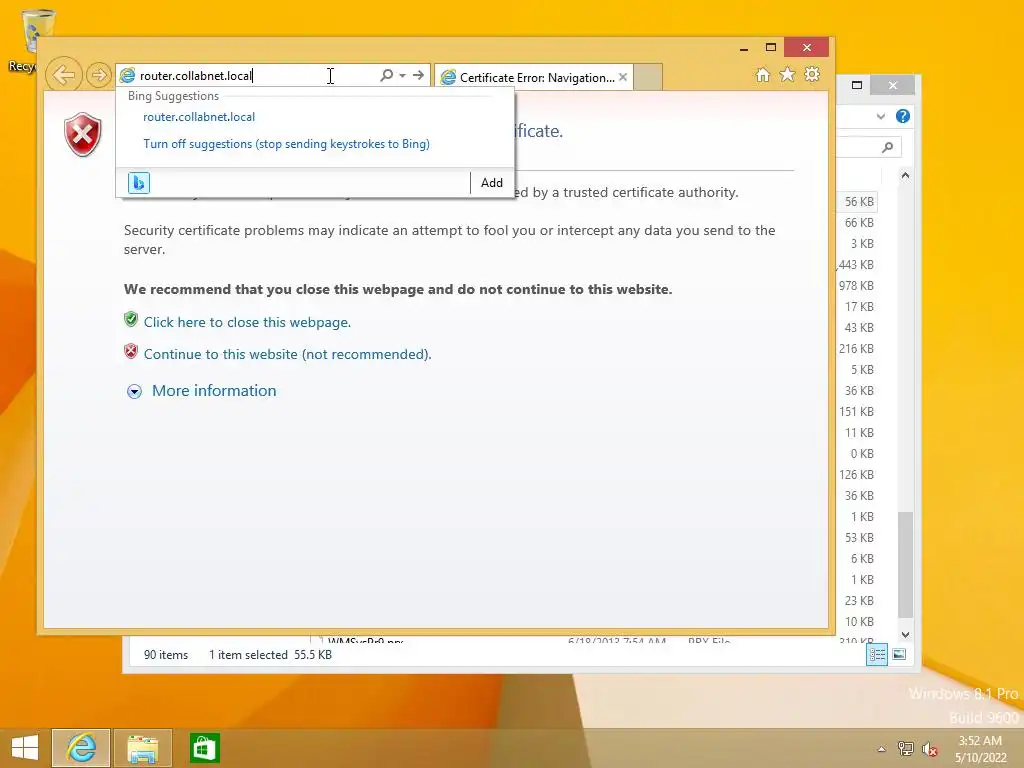Maximize the Explorer window behind IE
Viewport: 1024px width, 768px height.
(857, 85)
